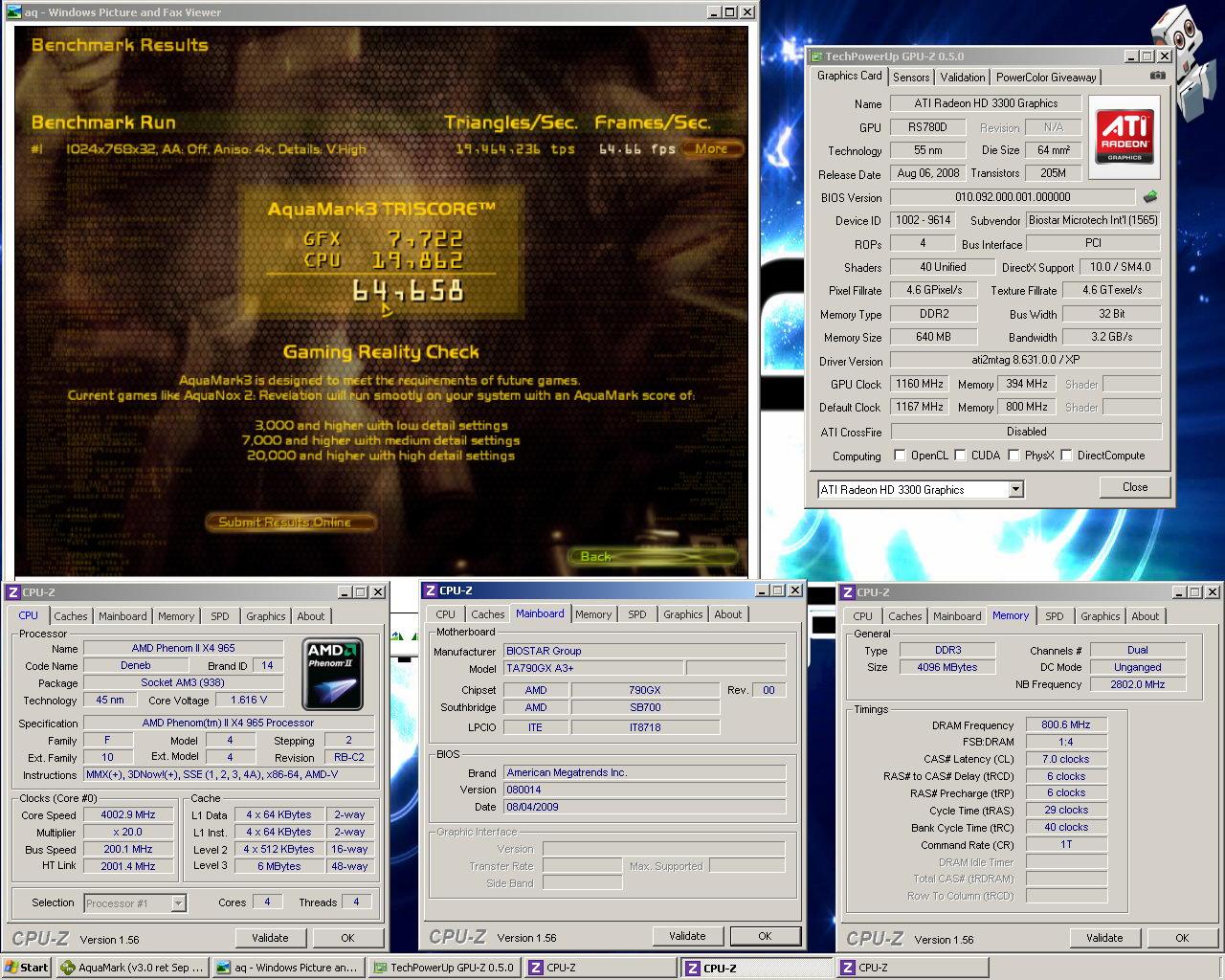Click Validate in middle CPU-Z window
1225x980 pixels.
pyautogui.click(x=687, y=936)
